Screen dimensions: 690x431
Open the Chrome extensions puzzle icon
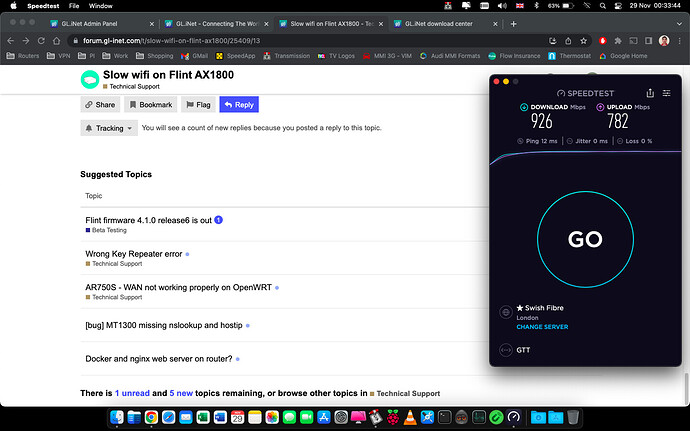(618, 41)
